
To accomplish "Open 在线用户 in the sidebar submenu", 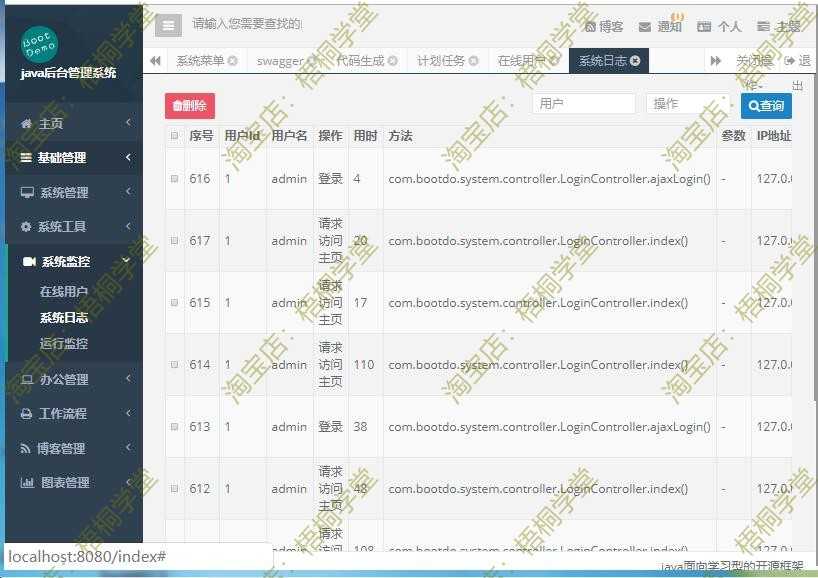I will [64, 292].
